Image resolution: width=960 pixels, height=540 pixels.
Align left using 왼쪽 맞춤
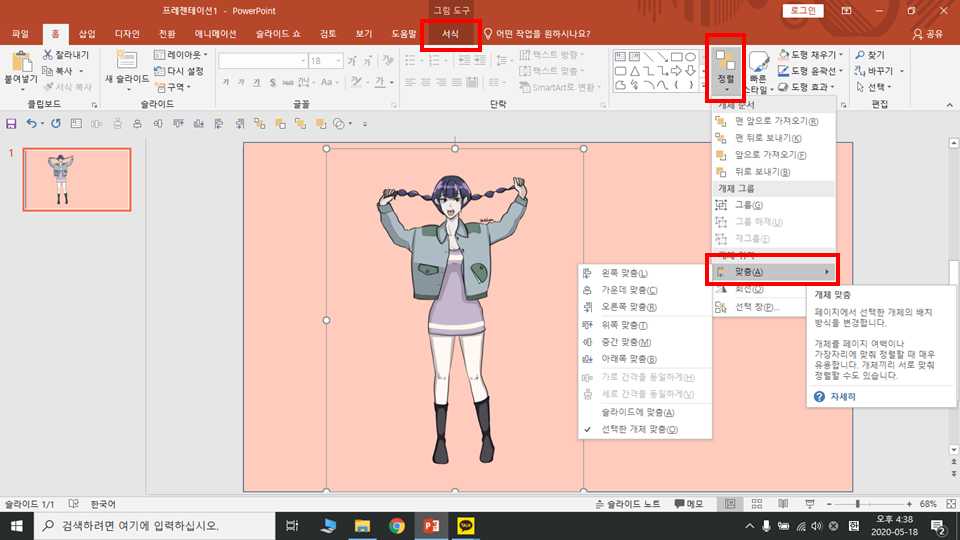645,273
